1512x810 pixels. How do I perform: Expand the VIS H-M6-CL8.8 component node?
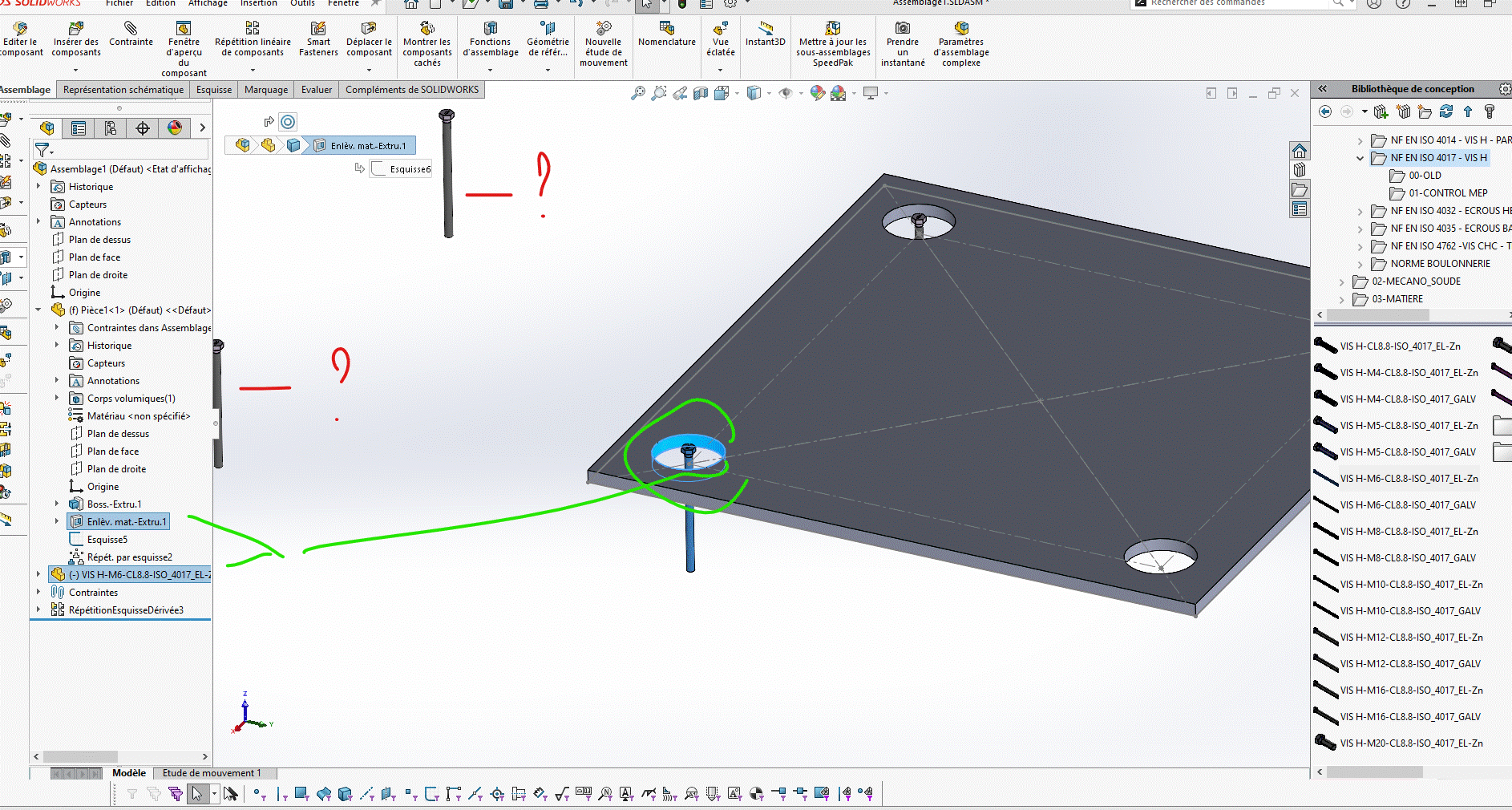coord(38,574)
